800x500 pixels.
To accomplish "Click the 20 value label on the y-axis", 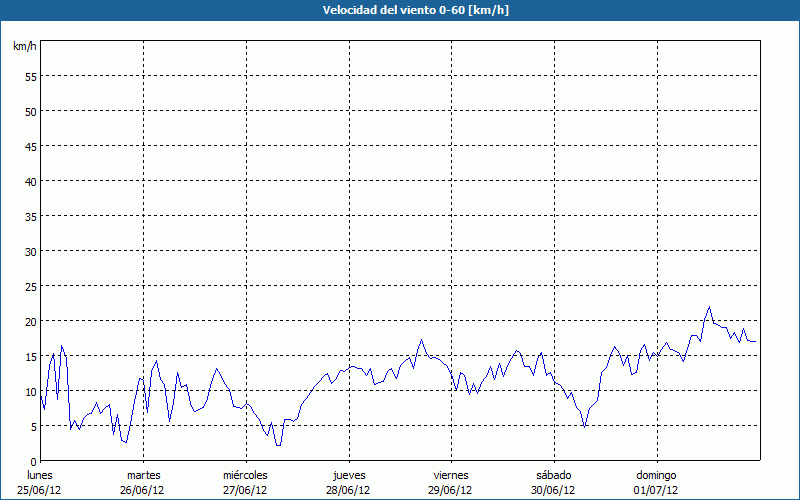I will 30,321.
